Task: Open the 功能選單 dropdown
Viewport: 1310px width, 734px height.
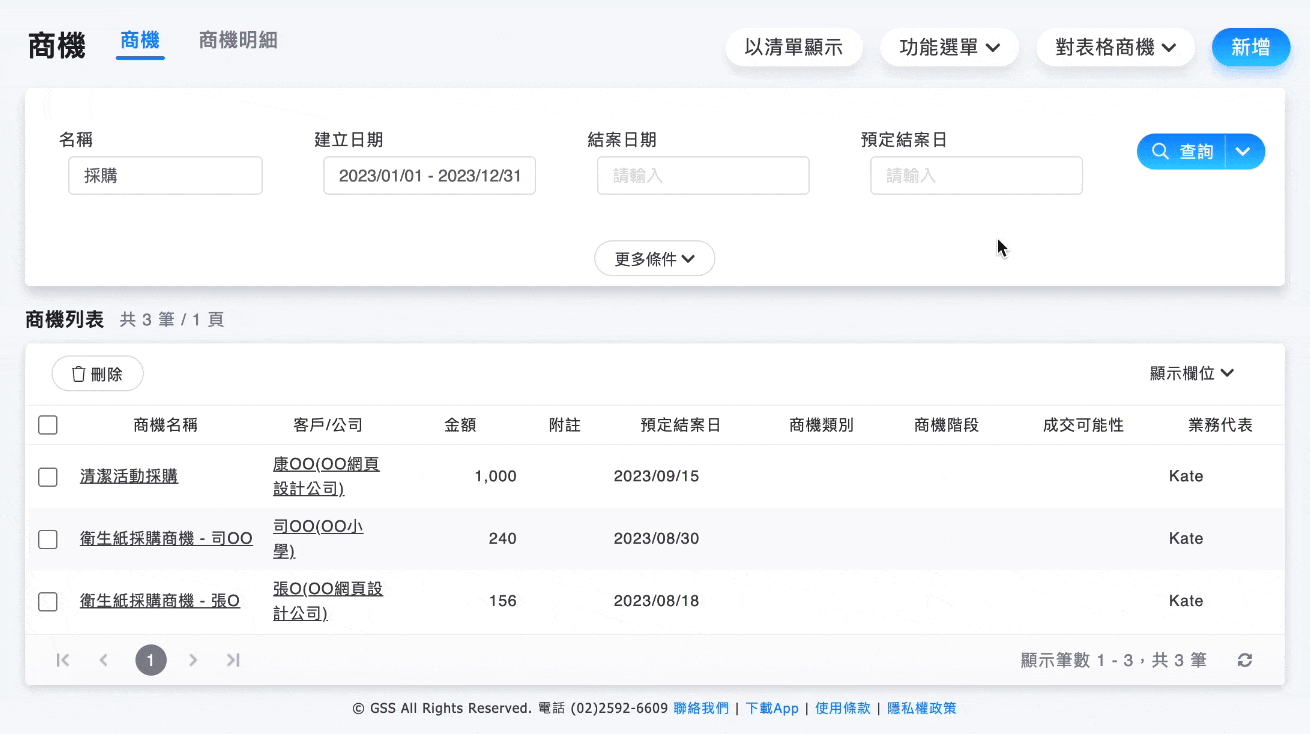Action: click(x=948, y=47)
